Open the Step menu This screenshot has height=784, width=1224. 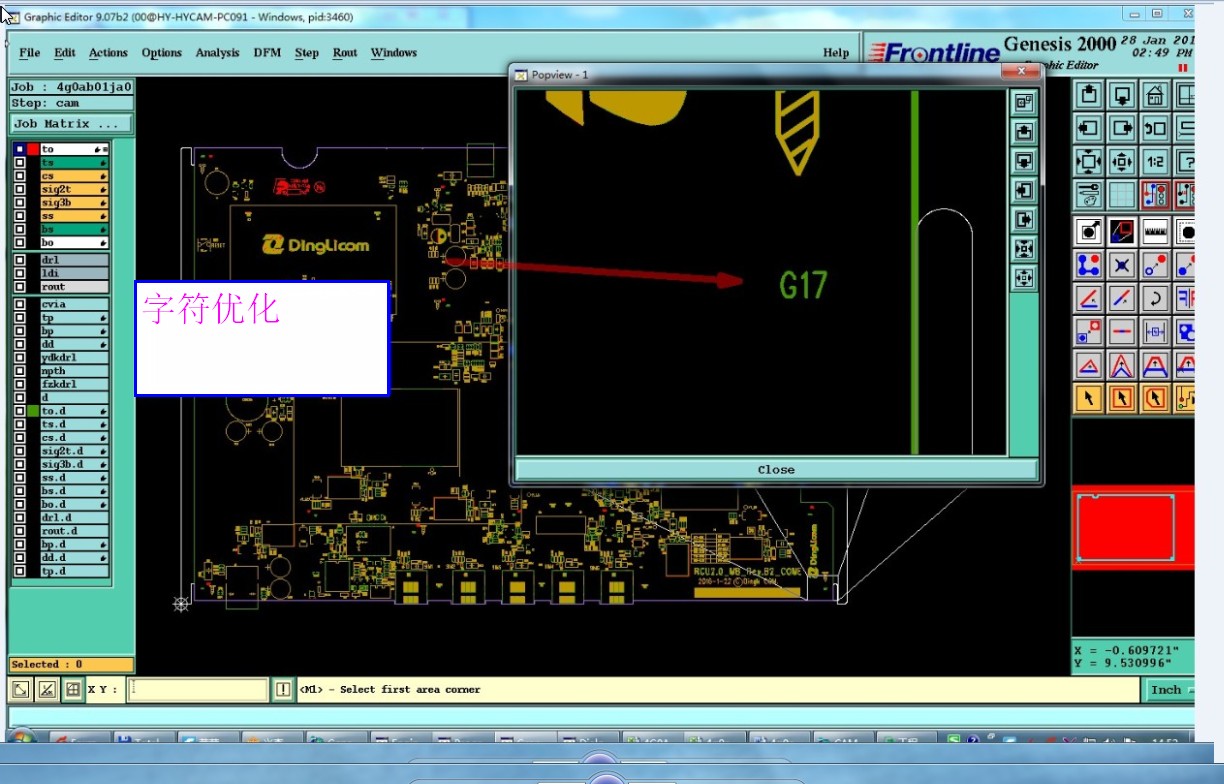pos(307,53)
